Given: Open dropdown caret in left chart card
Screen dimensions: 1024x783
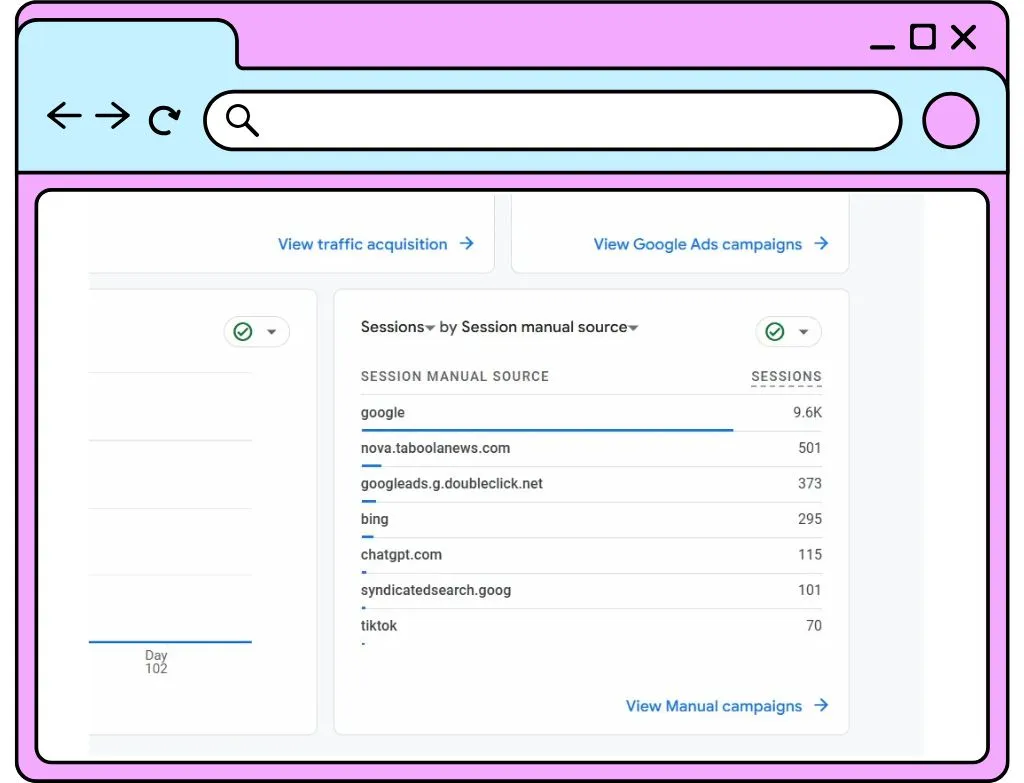Looking at the screenshot, I should [272, 332].
